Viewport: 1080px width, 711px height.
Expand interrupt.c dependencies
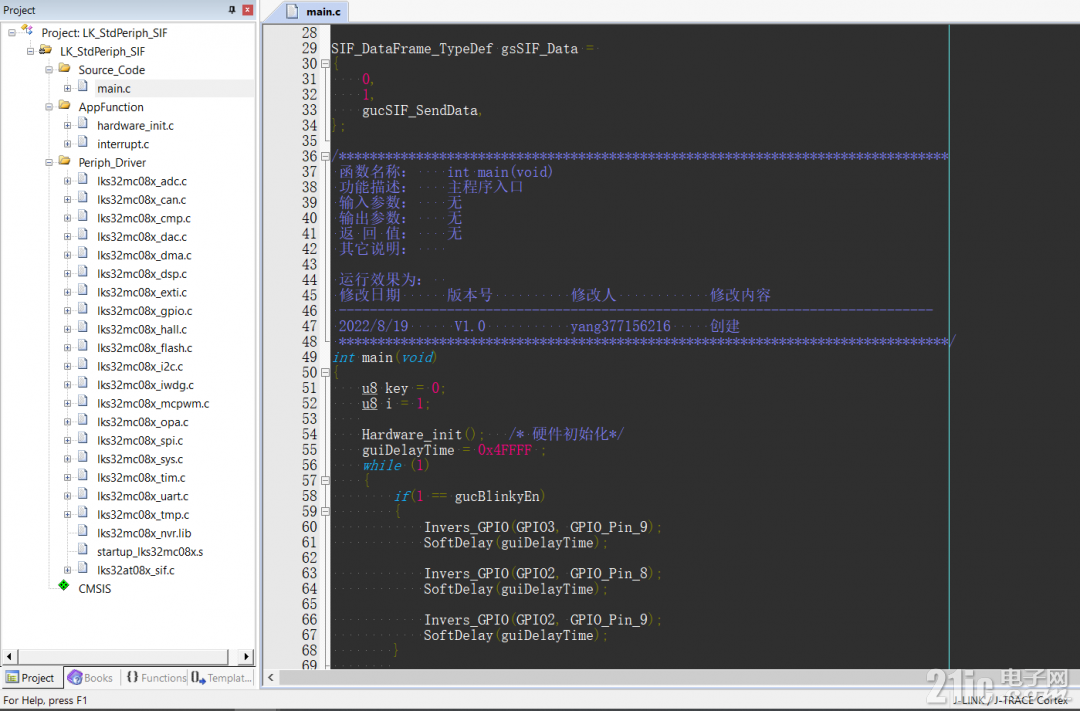(68, 144)
